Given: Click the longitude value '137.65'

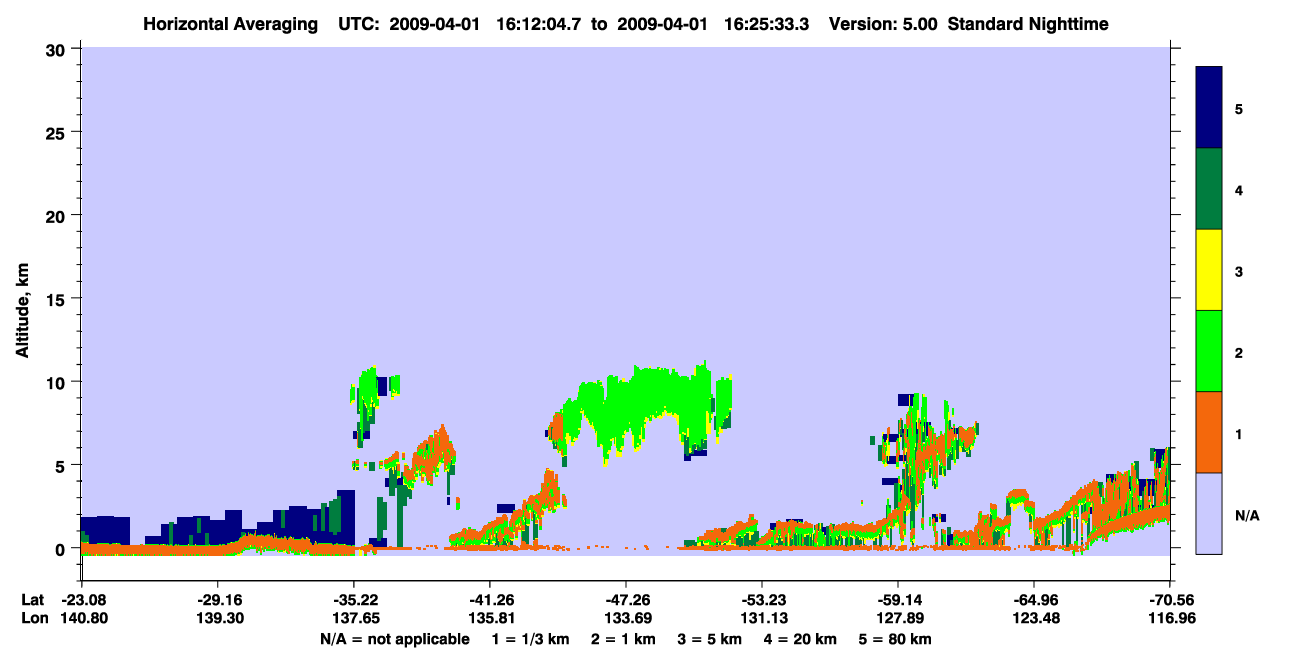Looking at the screenshot, I should 354,618.
